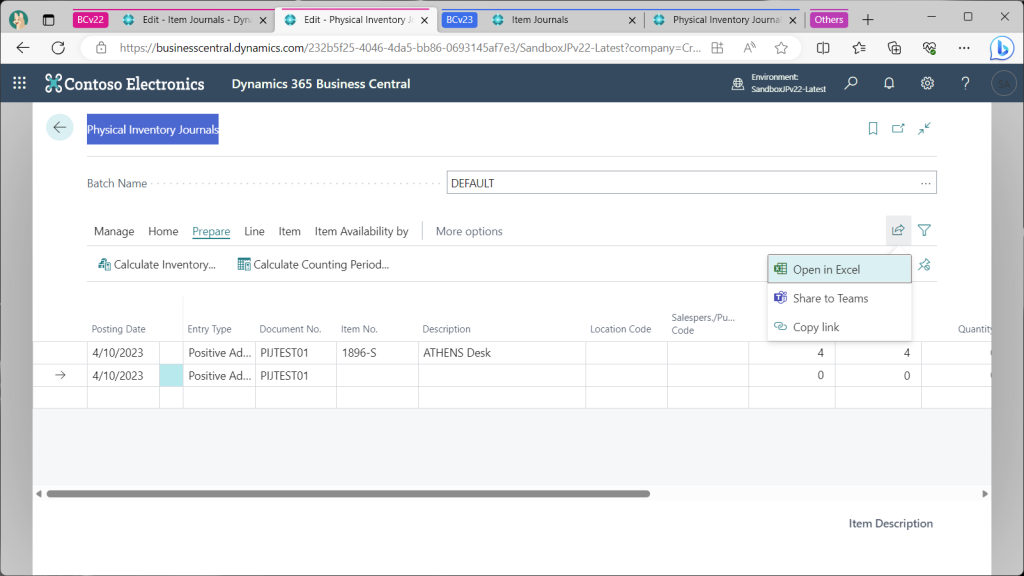The height and width of the screenshot is (576, 1024).
Task: Expand More options in the action bar
Action: pos(469,231)
